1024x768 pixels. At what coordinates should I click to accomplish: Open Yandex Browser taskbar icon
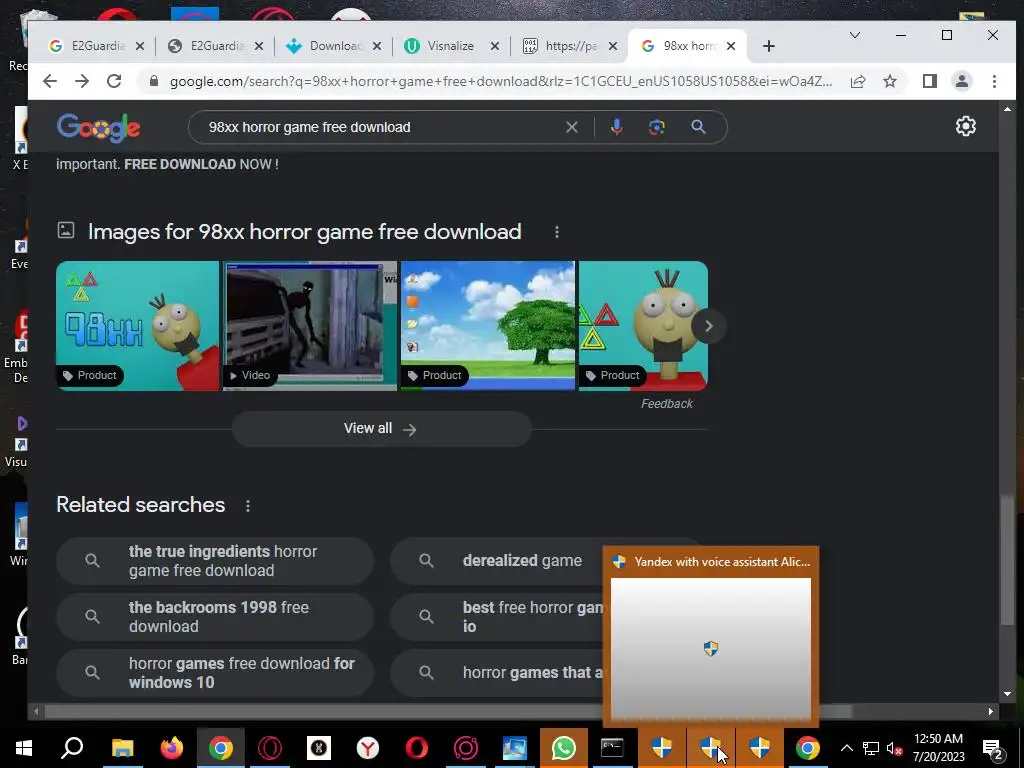pos(368,748)
